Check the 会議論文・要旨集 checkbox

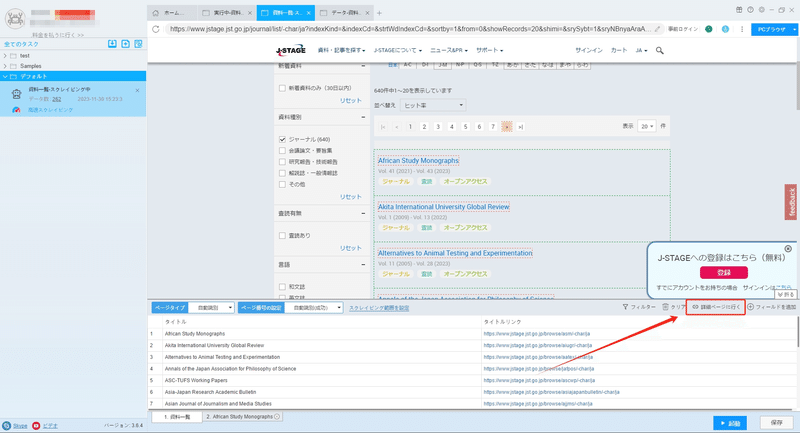pyautogui.click(x=282, y=150)
